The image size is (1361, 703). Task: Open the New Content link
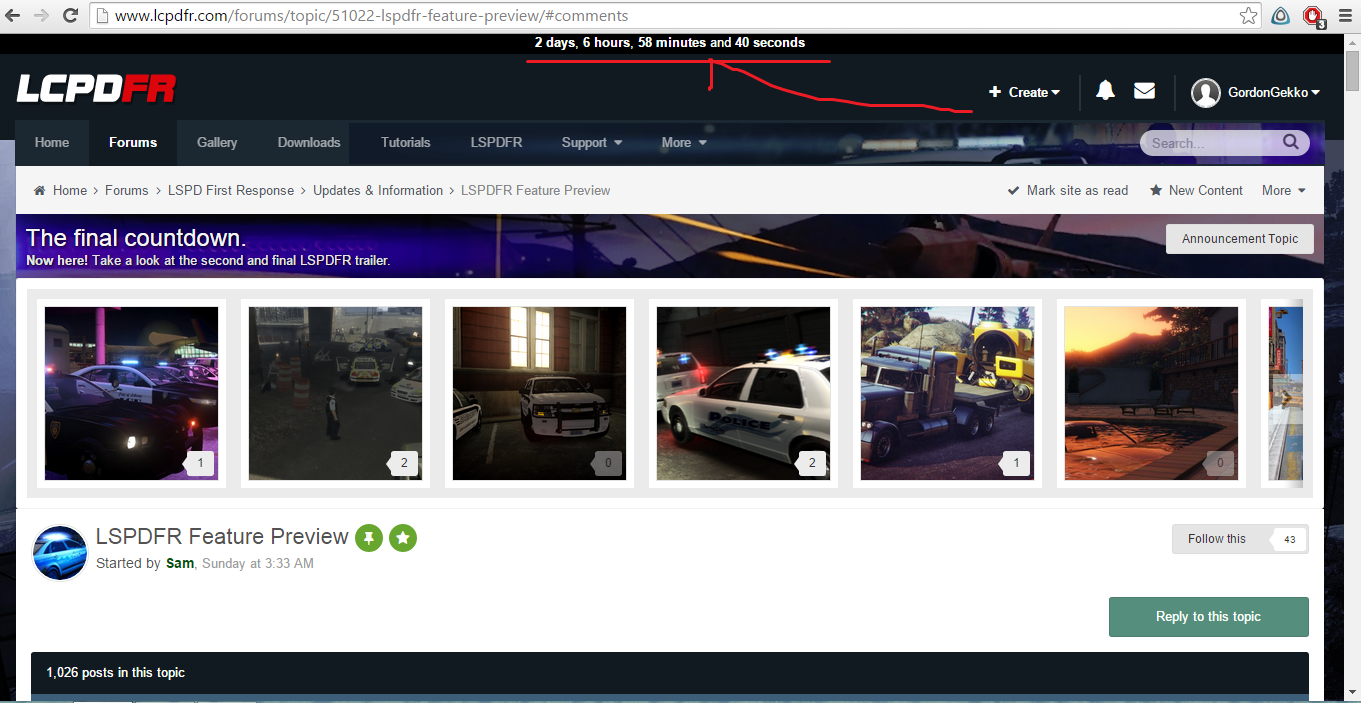(1196, 190)
